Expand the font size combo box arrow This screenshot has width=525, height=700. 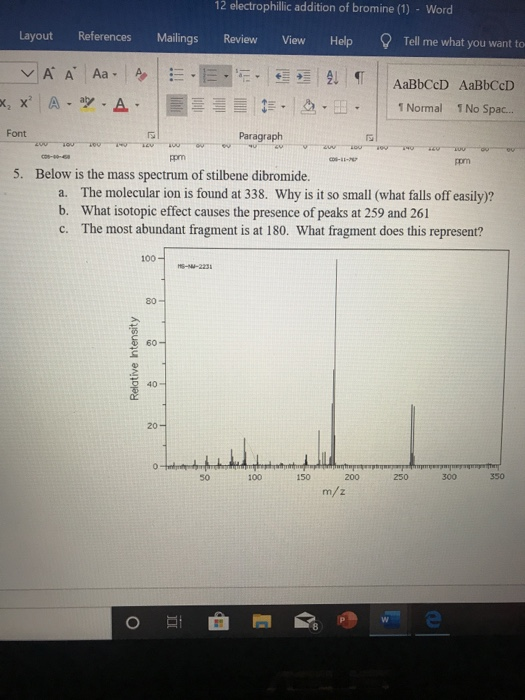tap(28, 73)
